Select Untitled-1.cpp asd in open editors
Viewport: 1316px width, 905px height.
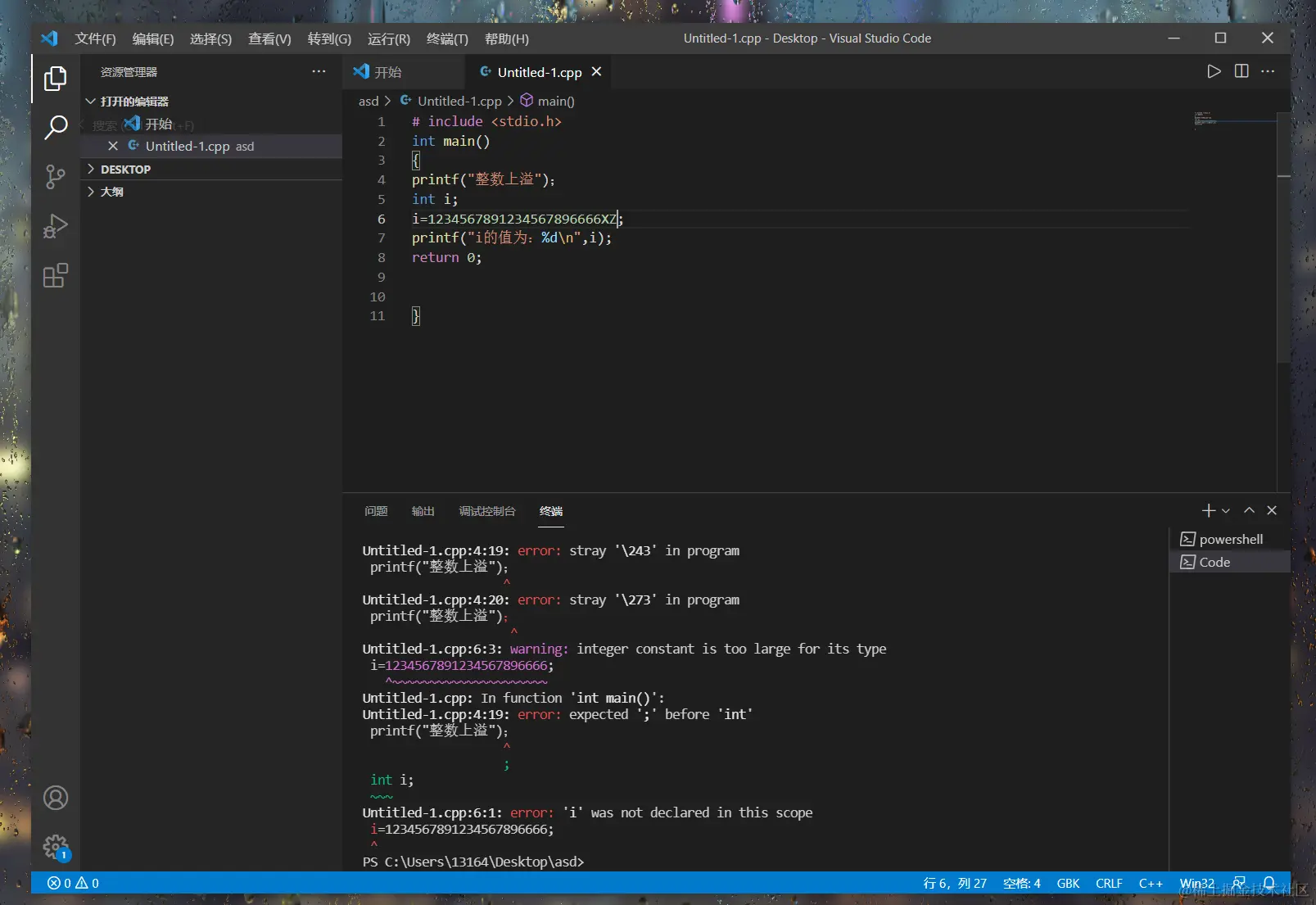pos(211,146)
